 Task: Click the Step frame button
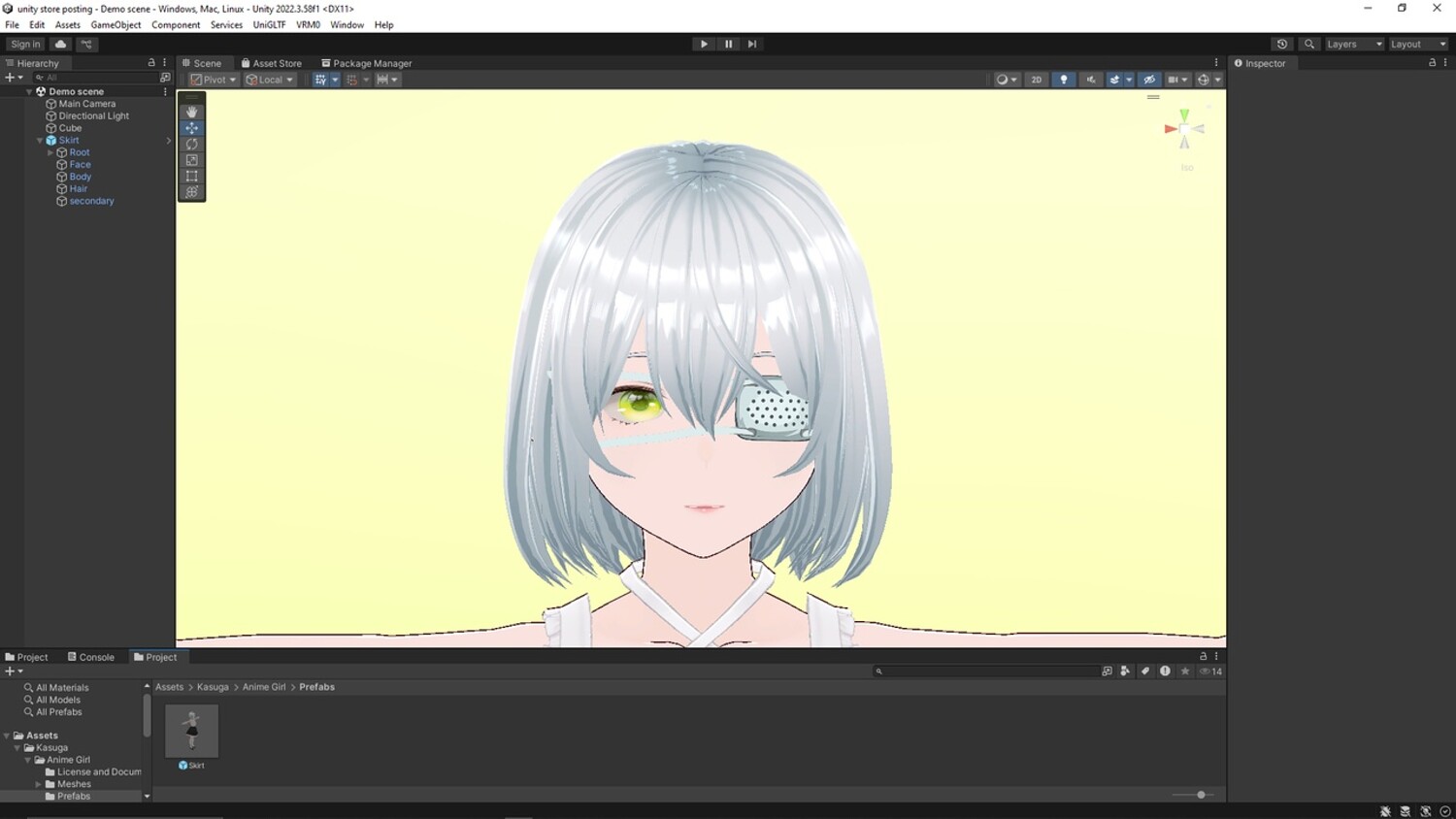point(752,44)
